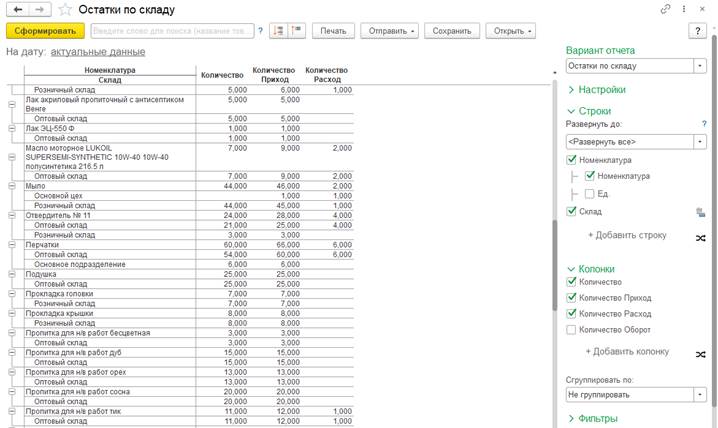Open help with the question mark button
Viewport: 718px width, 428px height.
click(698, 31)
